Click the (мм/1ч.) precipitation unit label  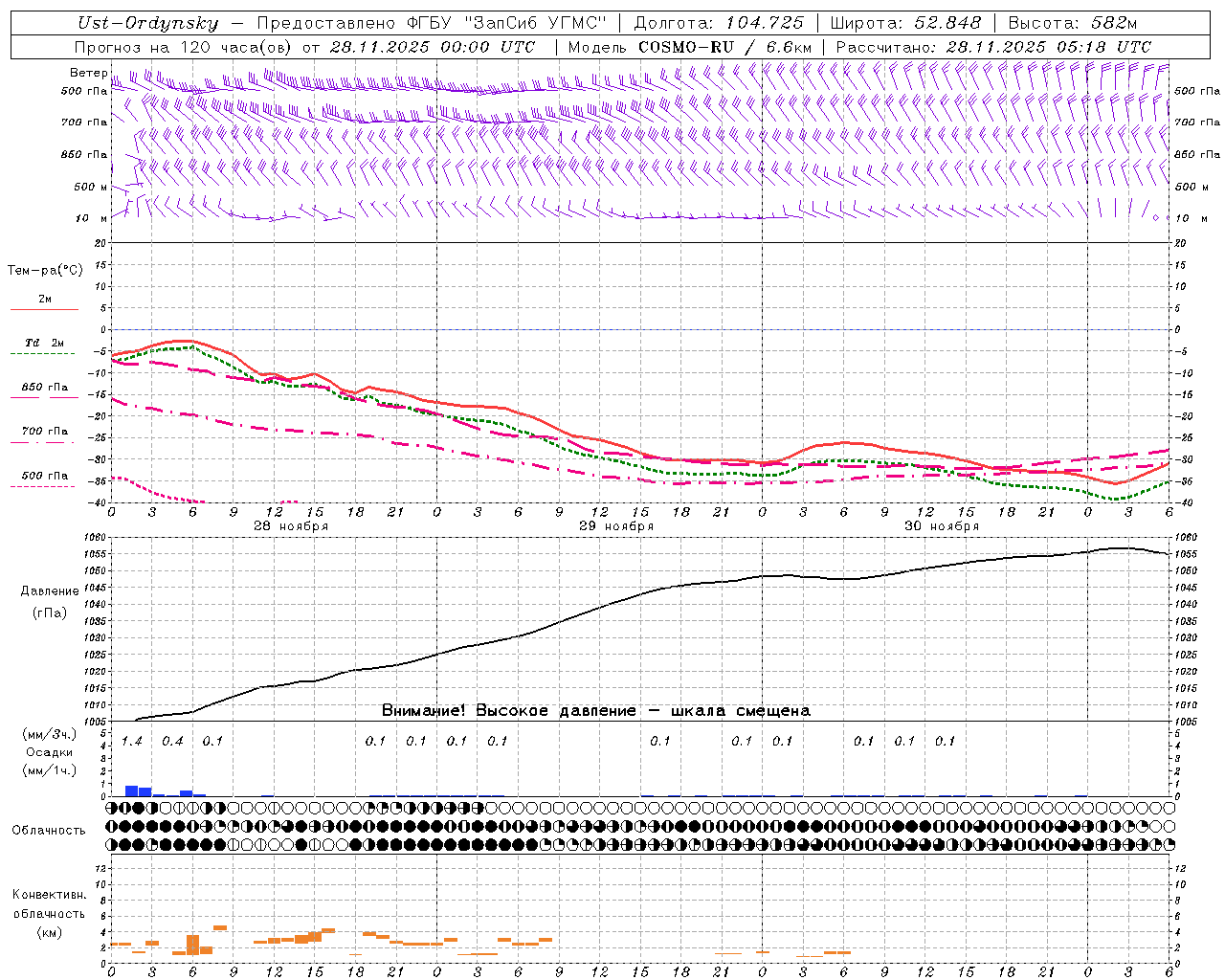coord(50,770)
